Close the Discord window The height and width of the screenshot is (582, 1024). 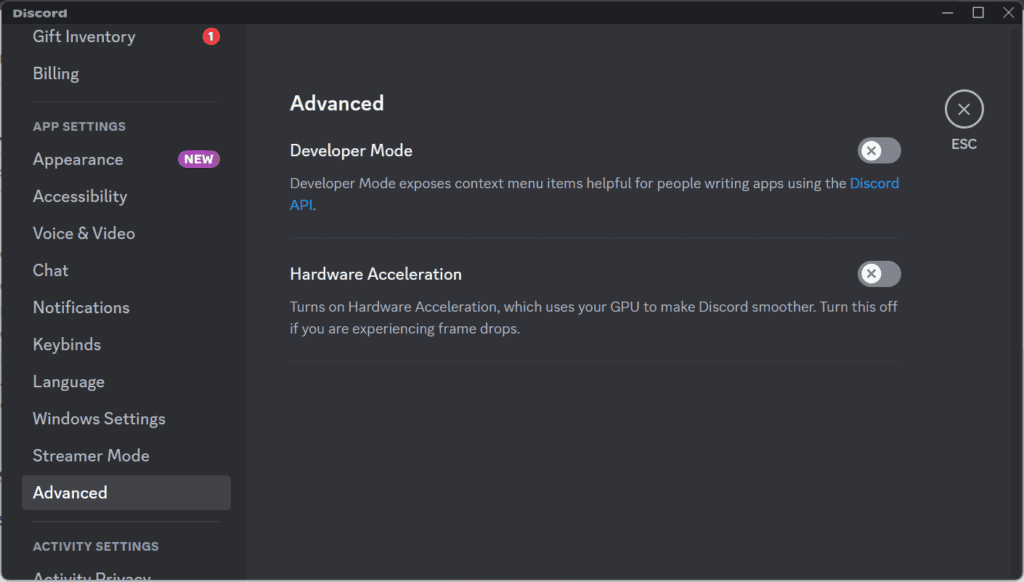(1008, 12)
